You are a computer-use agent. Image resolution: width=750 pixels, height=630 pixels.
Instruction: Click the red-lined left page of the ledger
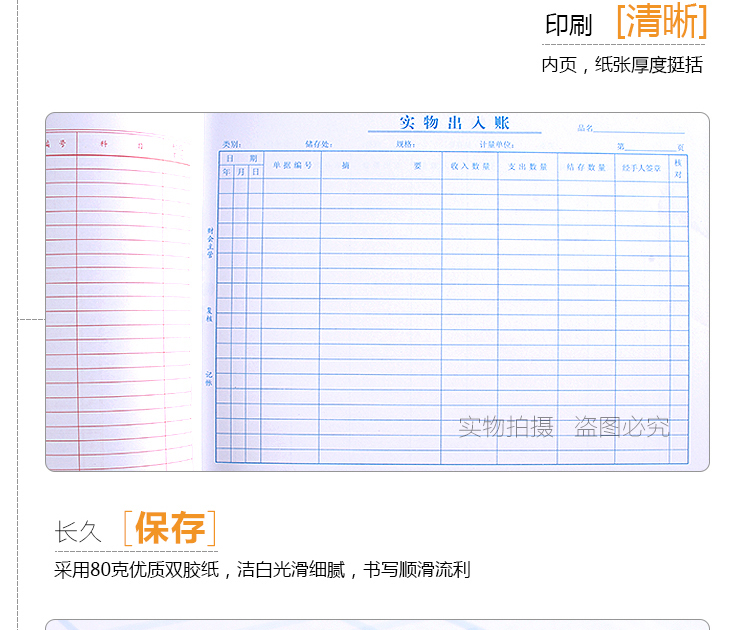click(122, 300)
